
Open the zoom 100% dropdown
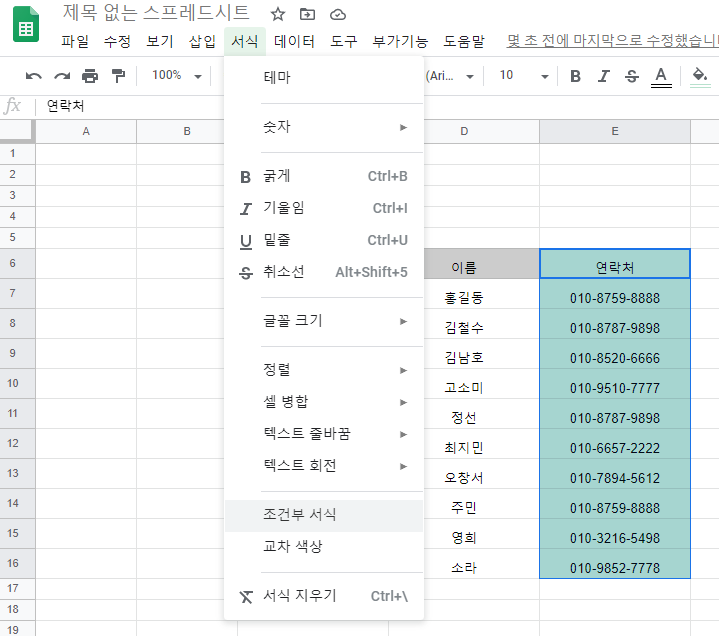[x=177, y=75]
